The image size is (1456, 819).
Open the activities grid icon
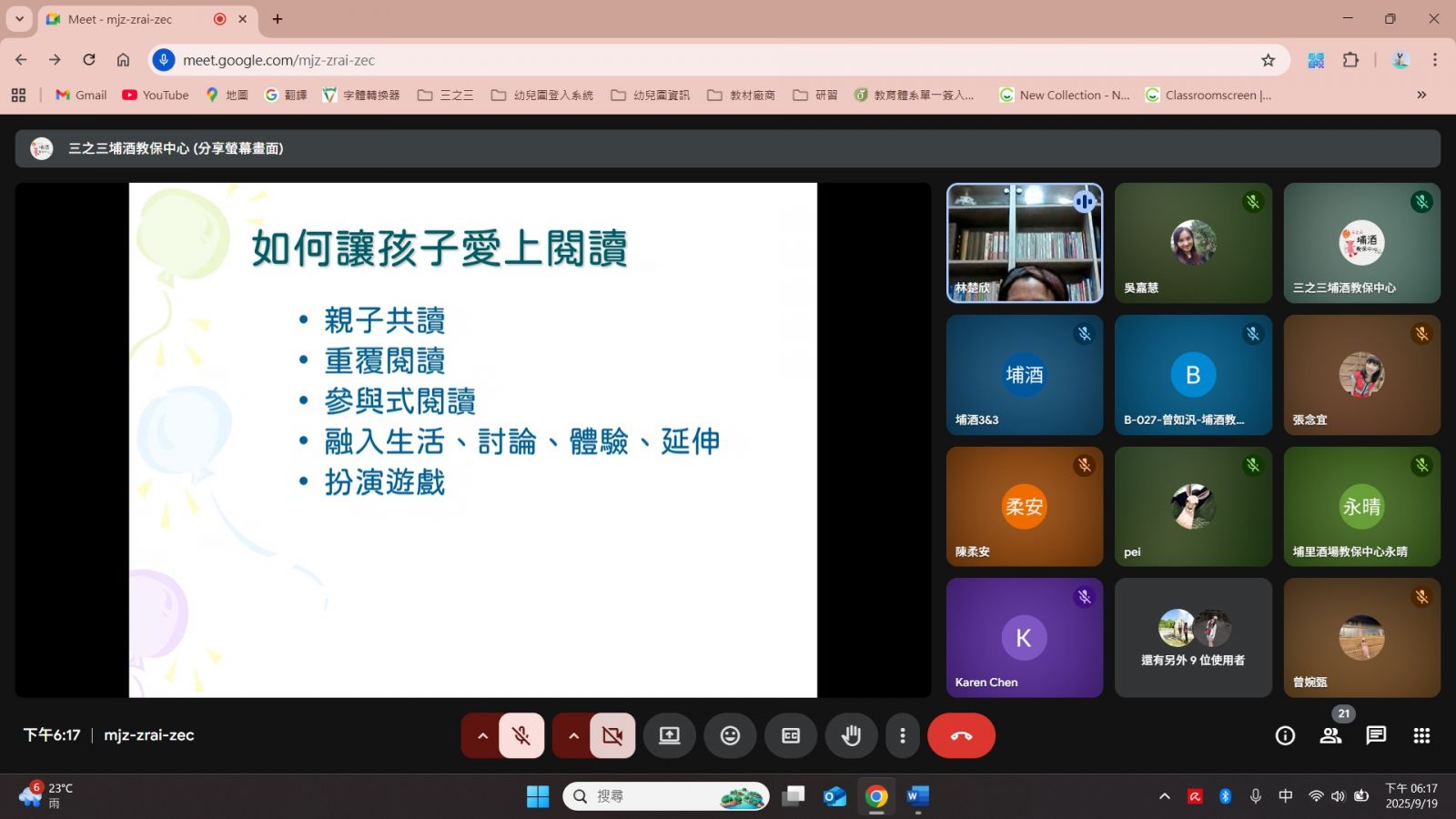point(1421,735)
